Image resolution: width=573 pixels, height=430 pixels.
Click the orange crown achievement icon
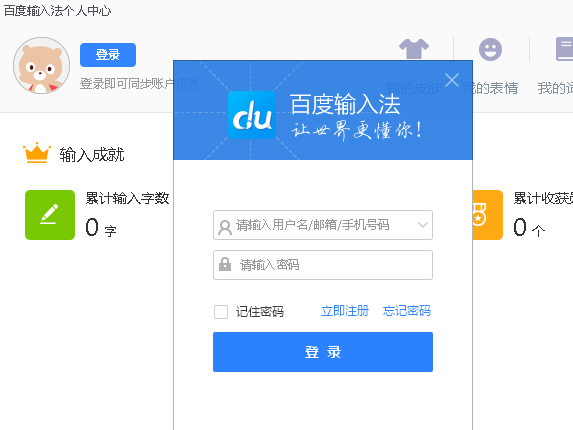(37, 153)
